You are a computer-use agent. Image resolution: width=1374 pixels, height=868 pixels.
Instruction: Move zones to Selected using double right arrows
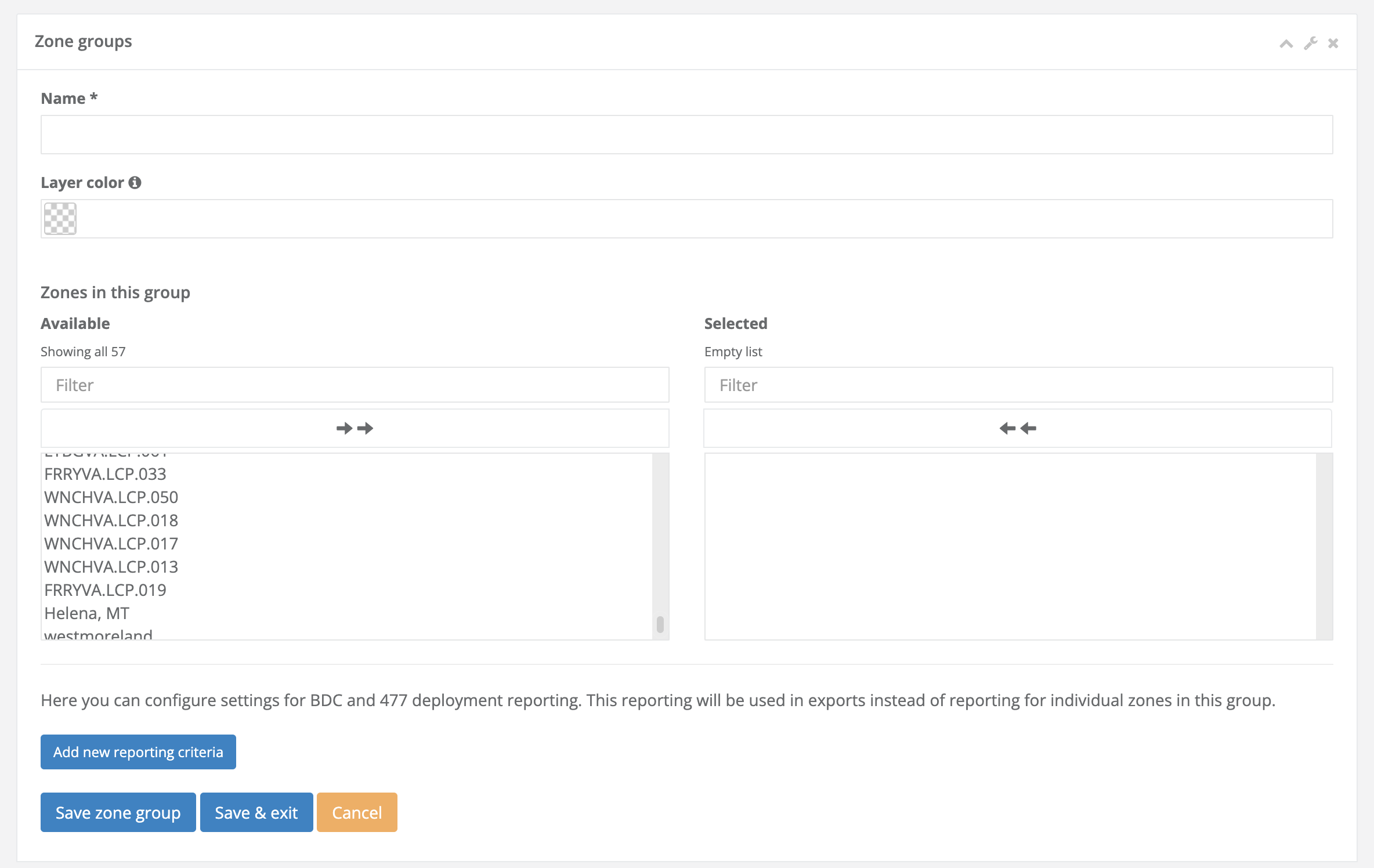tap(354, 428)
